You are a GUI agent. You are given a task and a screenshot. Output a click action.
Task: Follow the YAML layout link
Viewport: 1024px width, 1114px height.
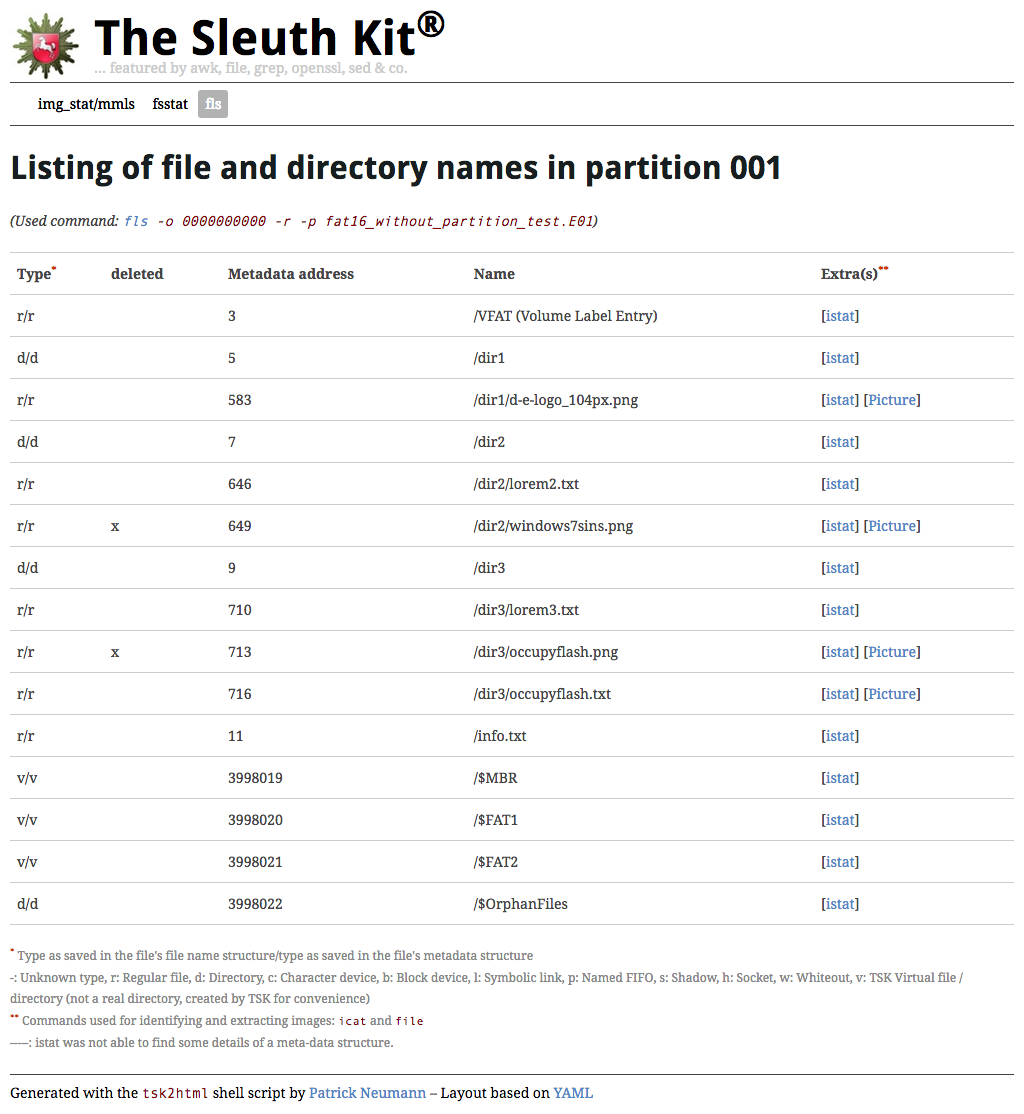coord(573,1093)
